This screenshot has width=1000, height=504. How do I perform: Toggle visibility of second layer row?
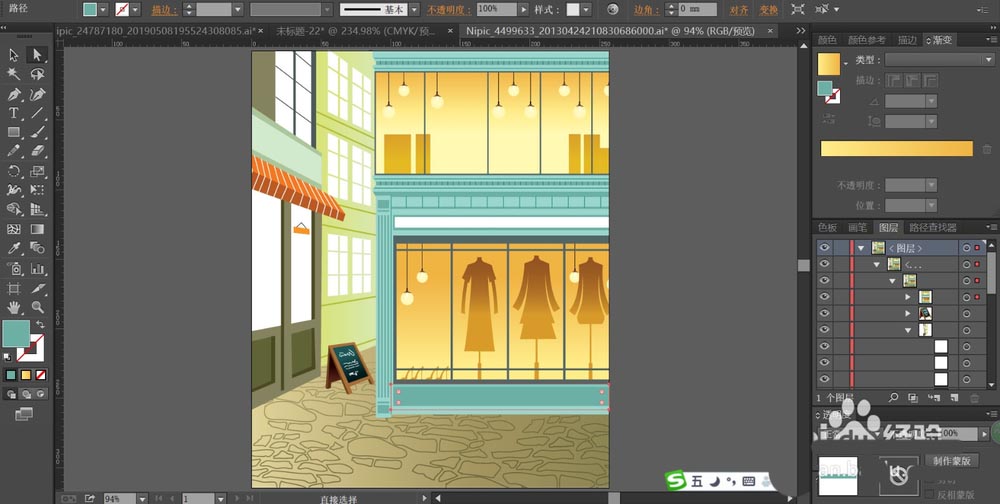(825, 264)
